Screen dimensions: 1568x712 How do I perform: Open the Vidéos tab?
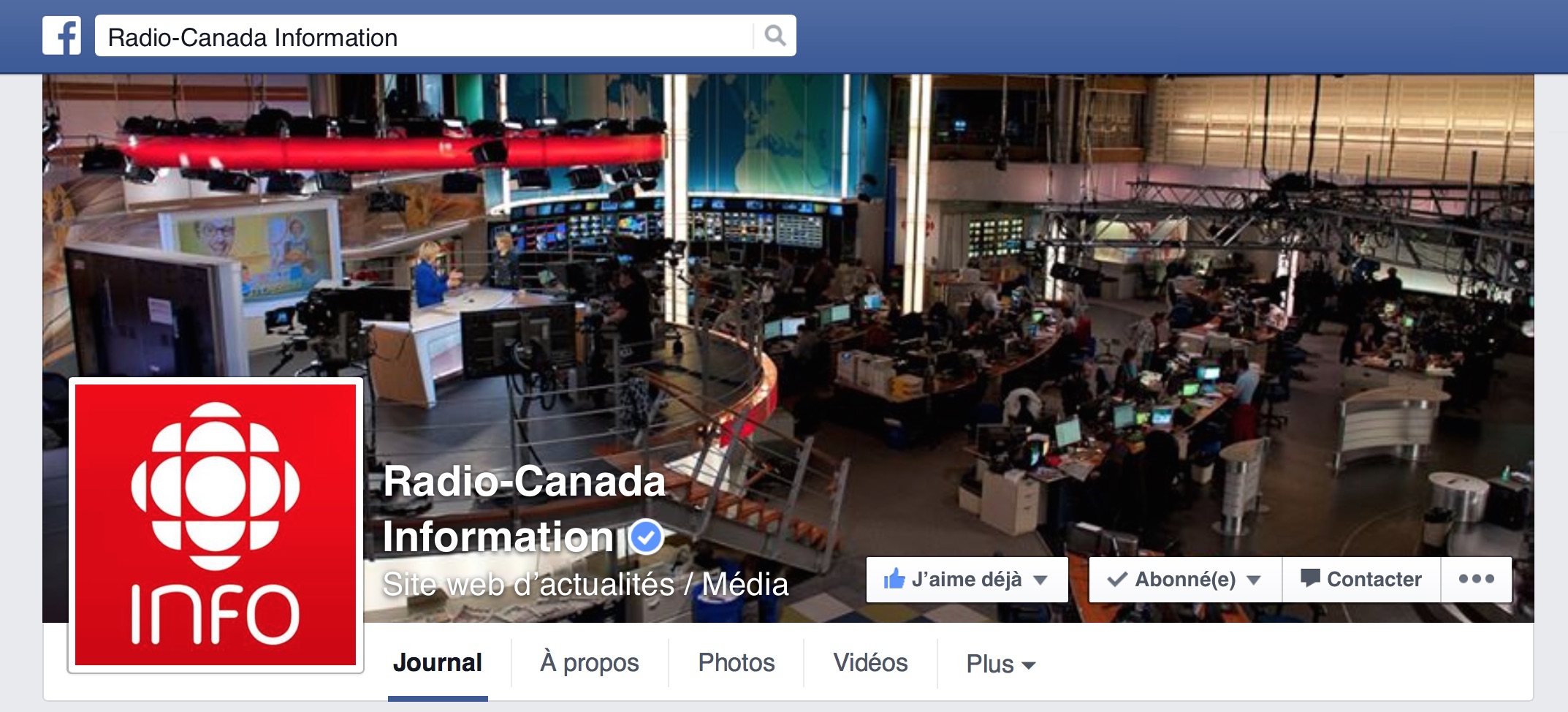click(870, 663)
